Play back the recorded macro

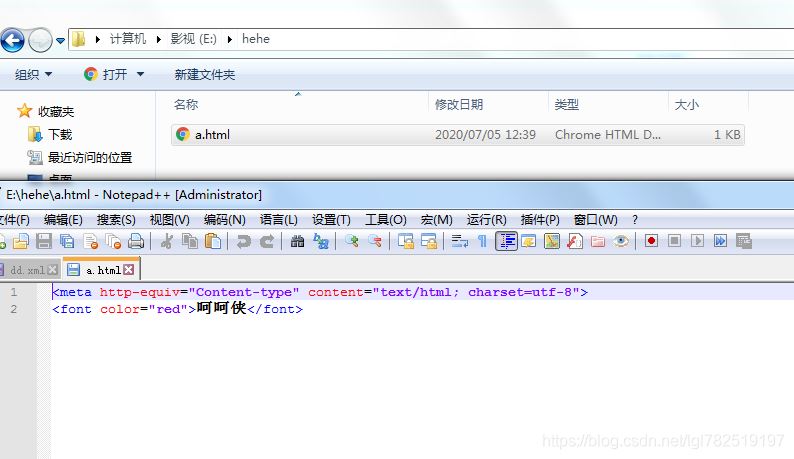[x=697, y=241]
